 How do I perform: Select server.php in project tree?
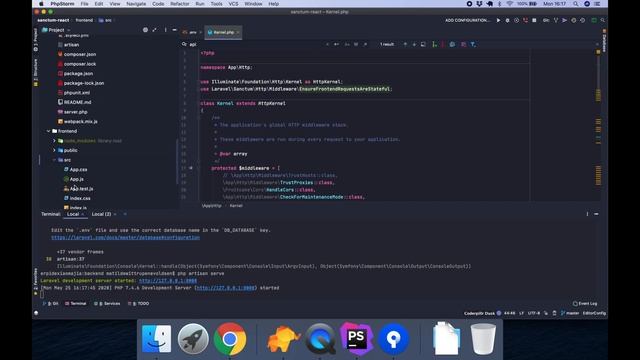click(72, 112)
